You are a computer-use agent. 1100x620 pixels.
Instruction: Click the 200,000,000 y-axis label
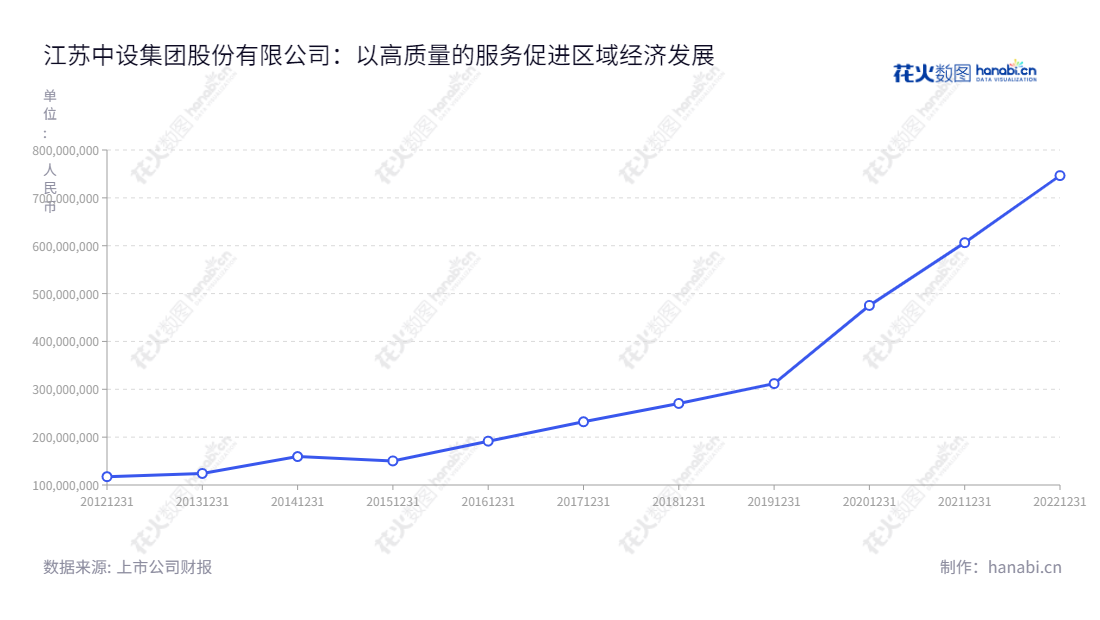[65, 437]
